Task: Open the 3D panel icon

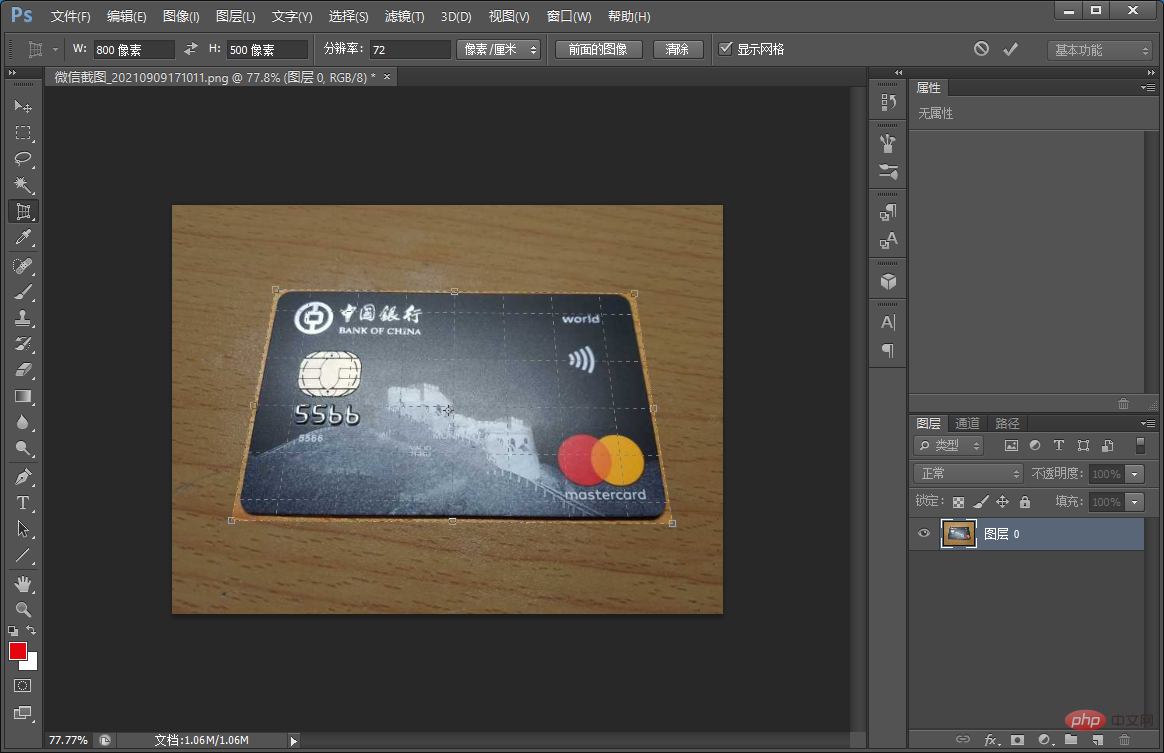Action: (888, 282)
